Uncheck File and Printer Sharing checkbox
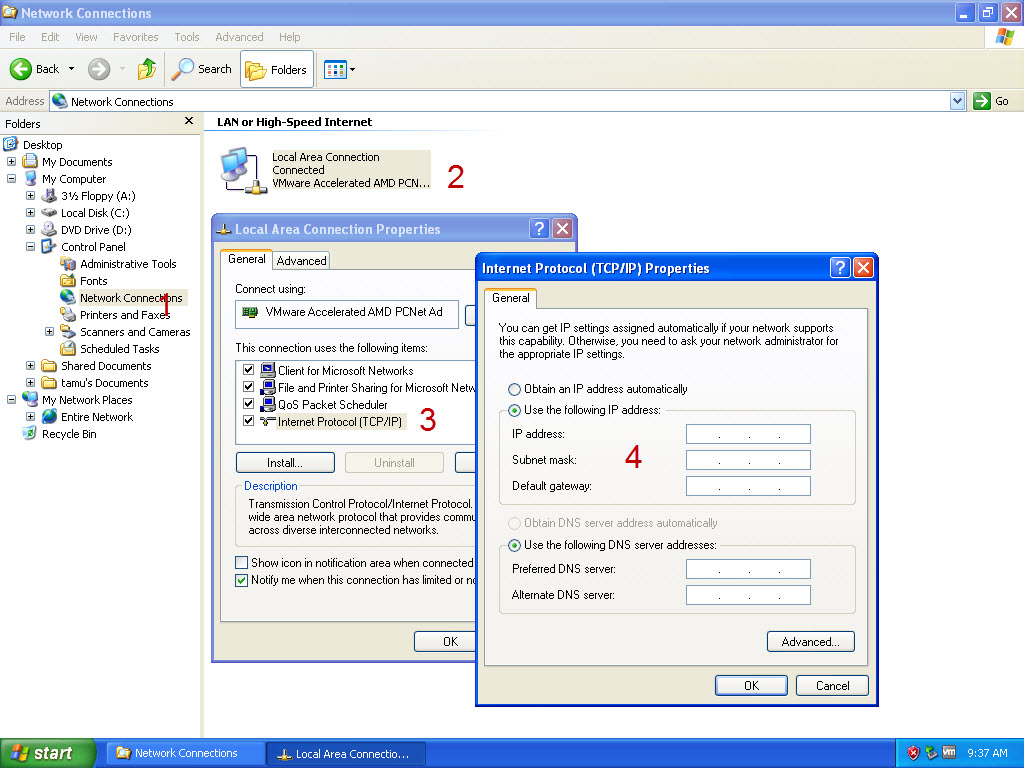1024x768 pixels. tap(248, 387)
